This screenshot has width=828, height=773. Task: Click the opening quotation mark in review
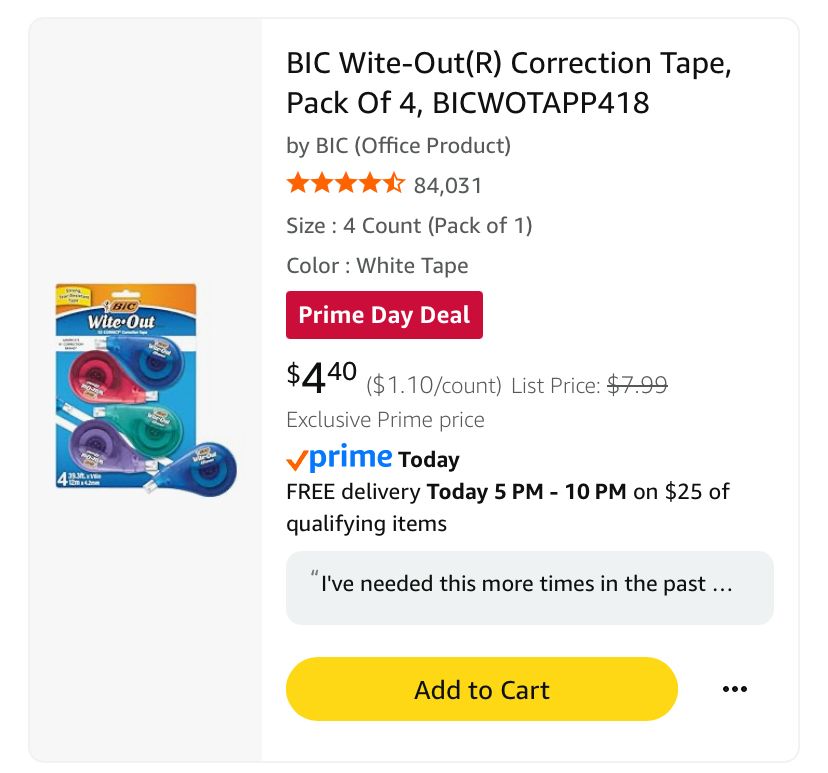314,577
